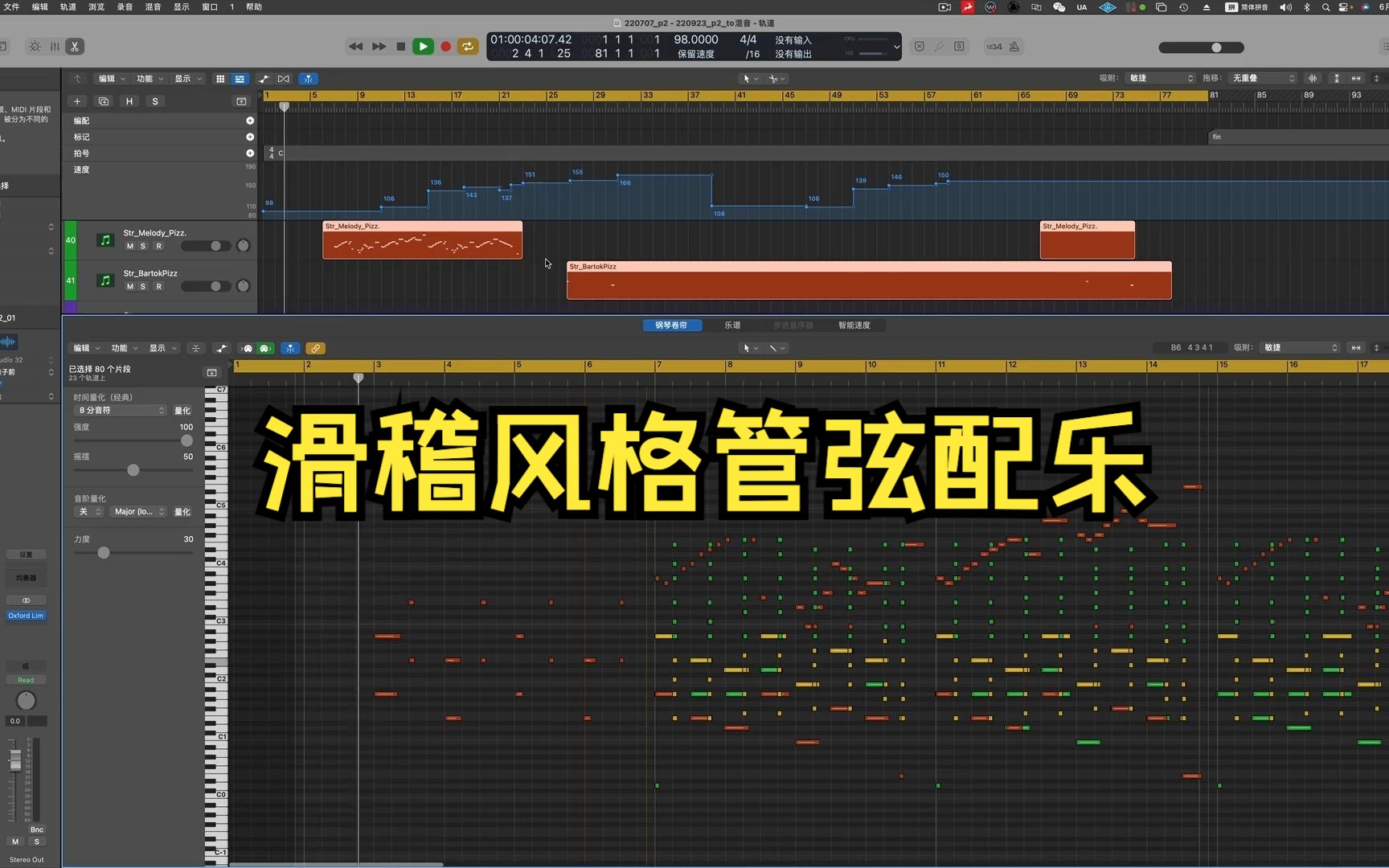Open the 吸附 snap dropdown in tracks area
This screenshot has width=1389, height=868.
pyautogui.click(x=1161, y=78)
